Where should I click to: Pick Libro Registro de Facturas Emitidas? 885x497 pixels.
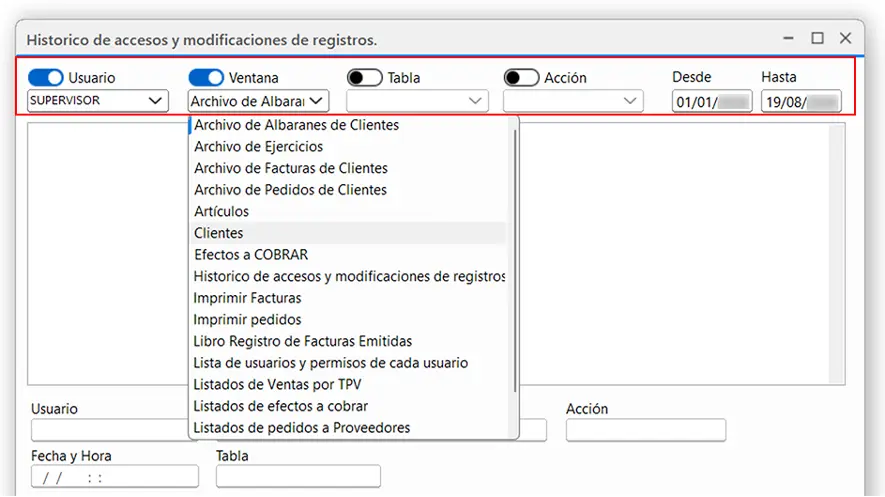349,341
